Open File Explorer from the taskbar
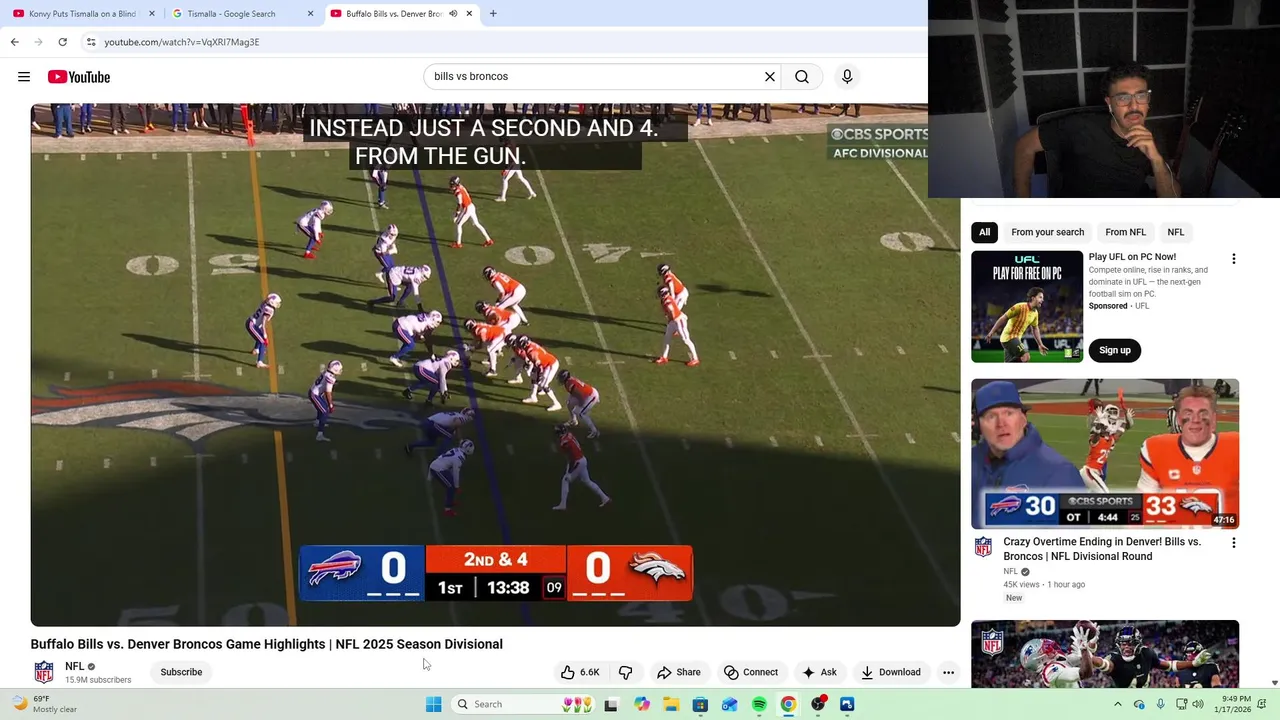This screenshot has width=1280, height=720. click(x=671, y=704)
